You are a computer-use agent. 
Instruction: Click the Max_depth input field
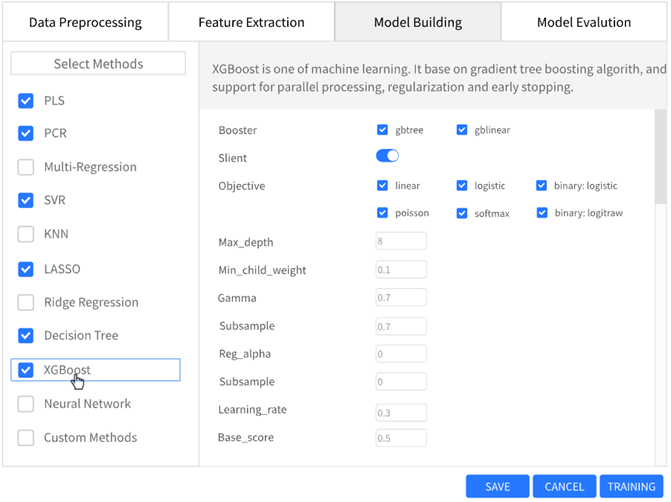[x=400, y=241]
